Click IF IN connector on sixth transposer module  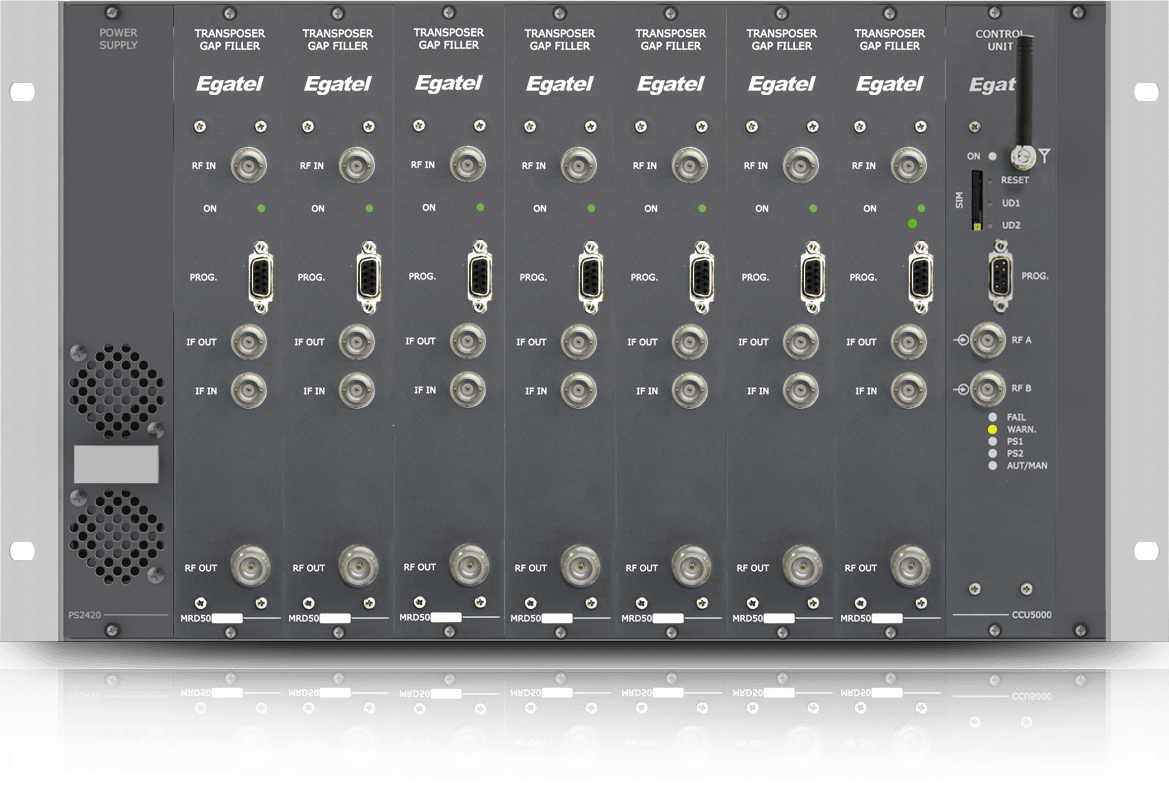click(x=801, y=390)
